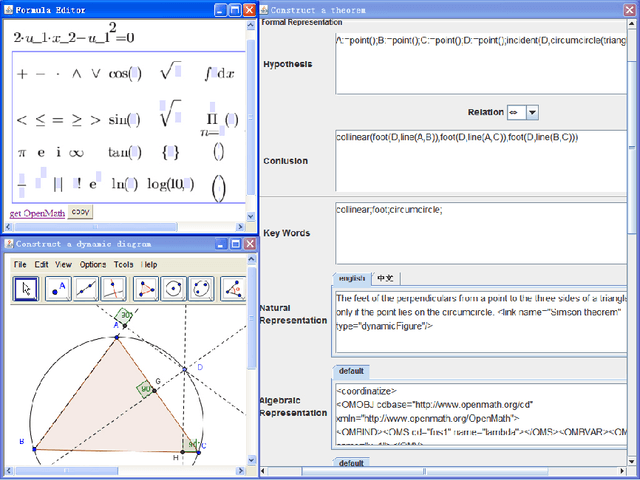640x480 pixels.
Task: Switch to the 中文 tab
Action: [385, 278]
